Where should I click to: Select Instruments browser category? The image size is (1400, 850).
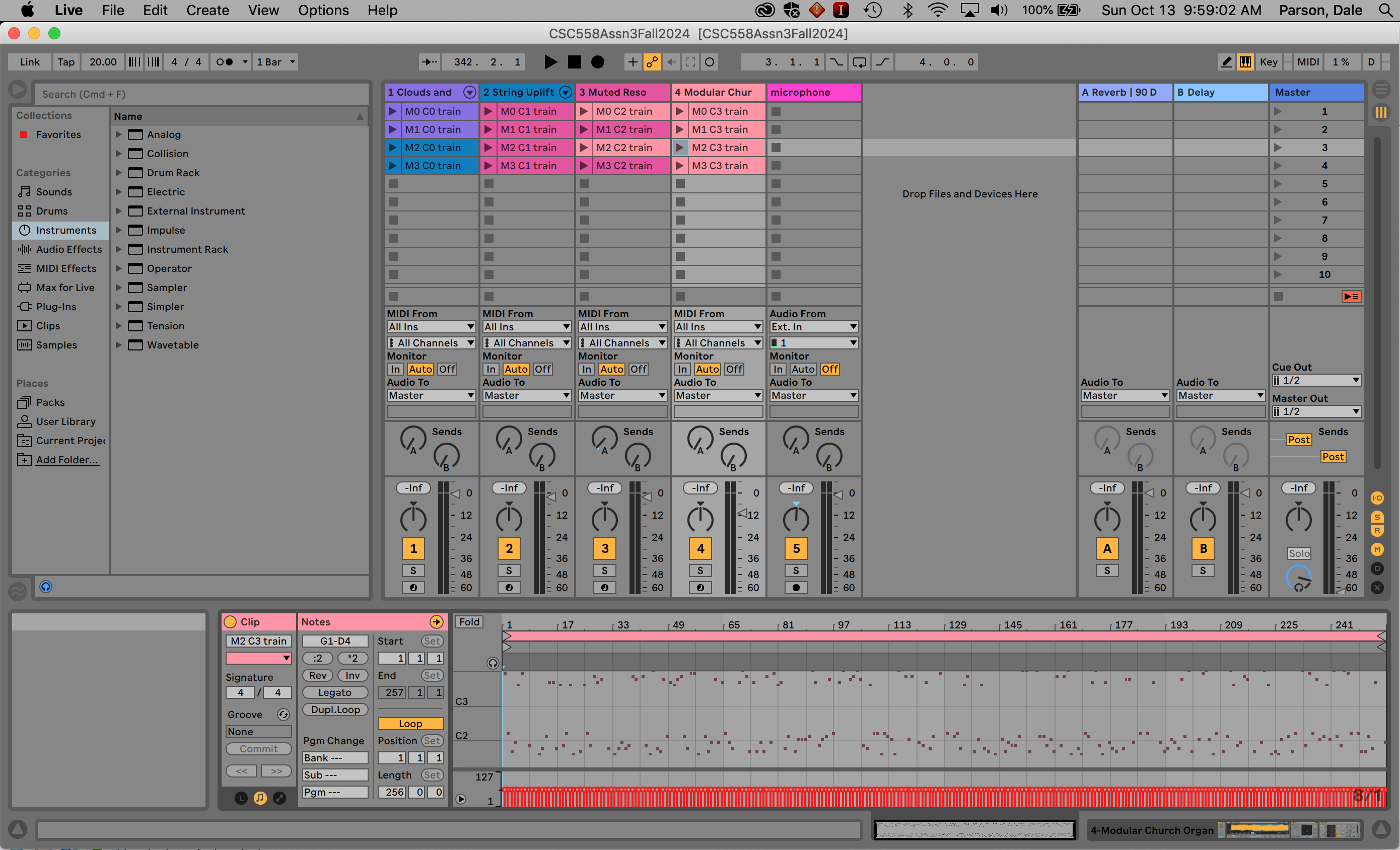click(x=59, y=230)
